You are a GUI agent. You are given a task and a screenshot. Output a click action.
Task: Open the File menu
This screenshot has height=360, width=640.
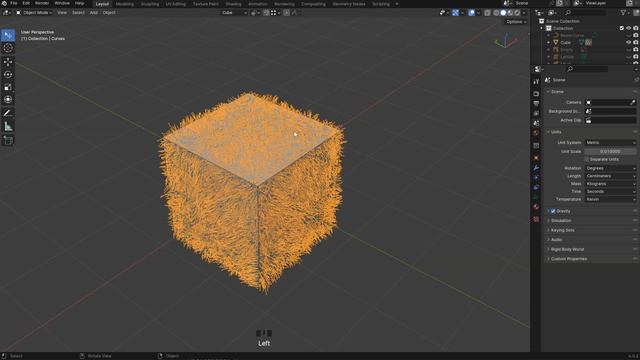pyautogui.click(x=13, y=3)
